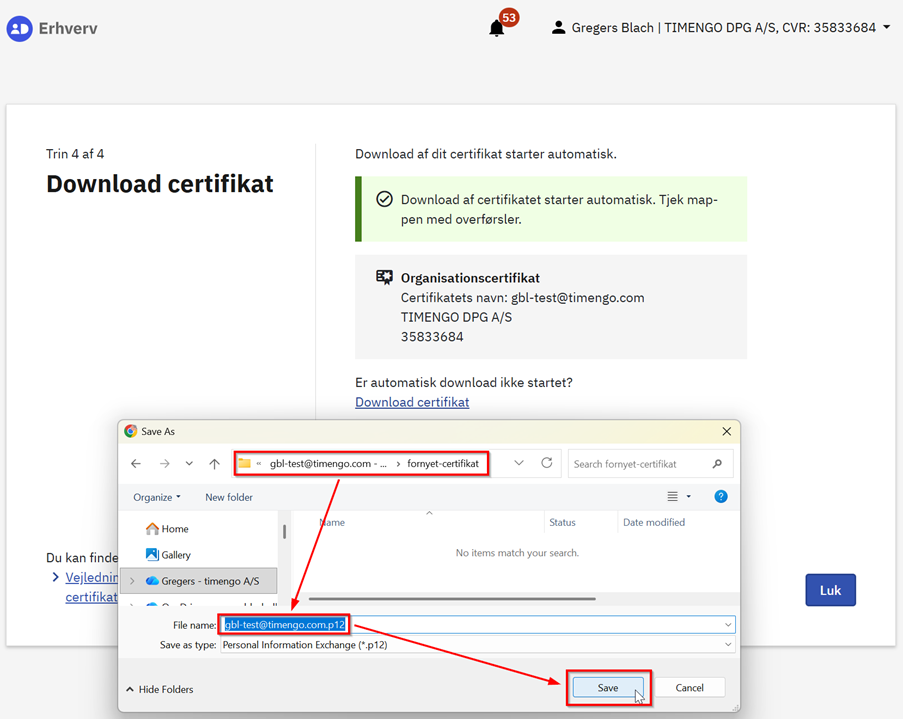The height and width of the screenshot is (719, 903).
Task: Expand the Save as type dropdown
Action: (727, 645)
